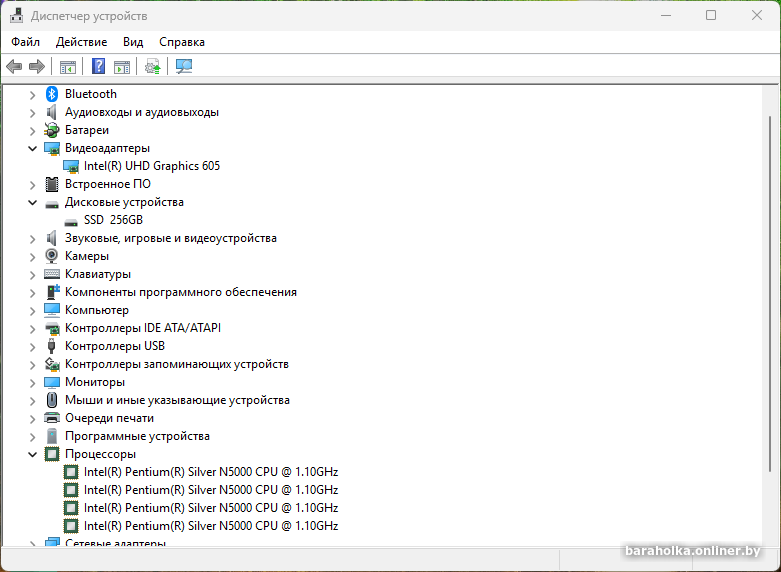Open the Действие menu
Viewport: 781px width, 572px height.
point(82,42)
